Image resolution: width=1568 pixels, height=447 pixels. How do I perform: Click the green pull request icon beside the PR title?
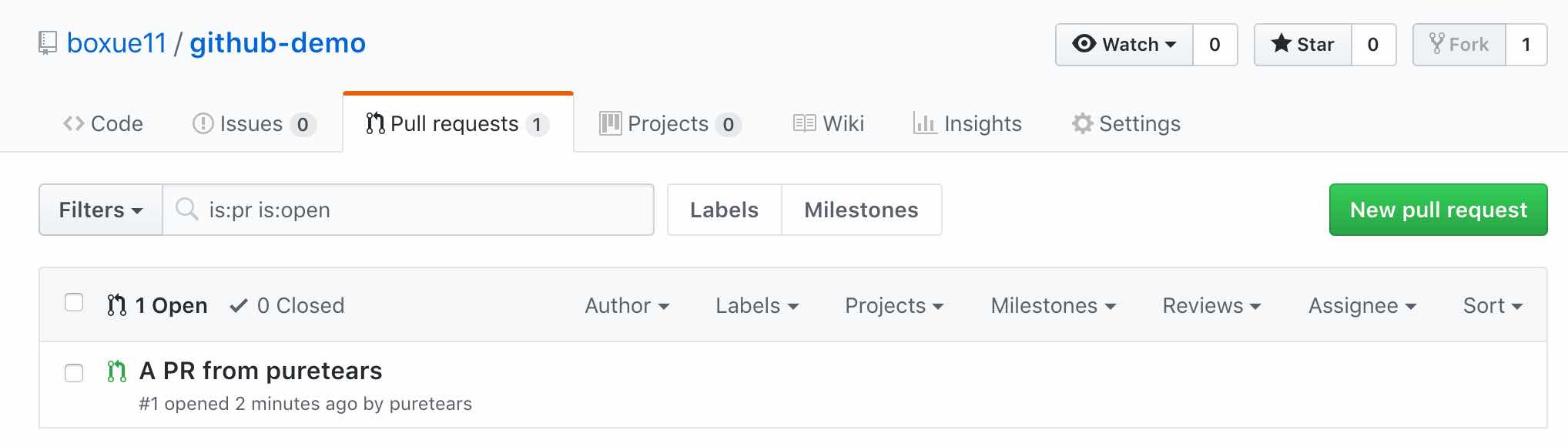(x=116, y=371)
